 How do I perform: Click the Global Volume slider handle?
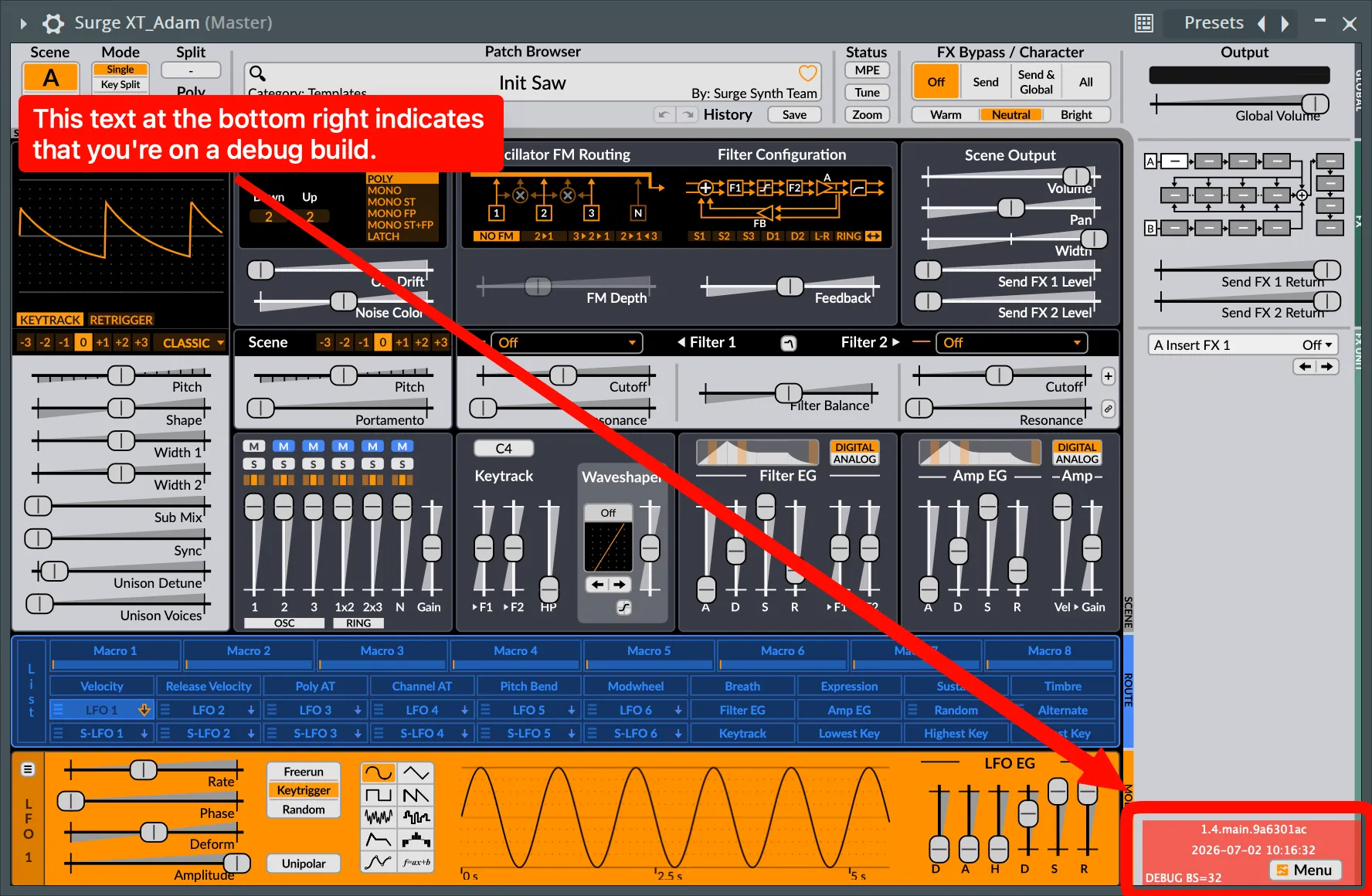[1315, 104]
